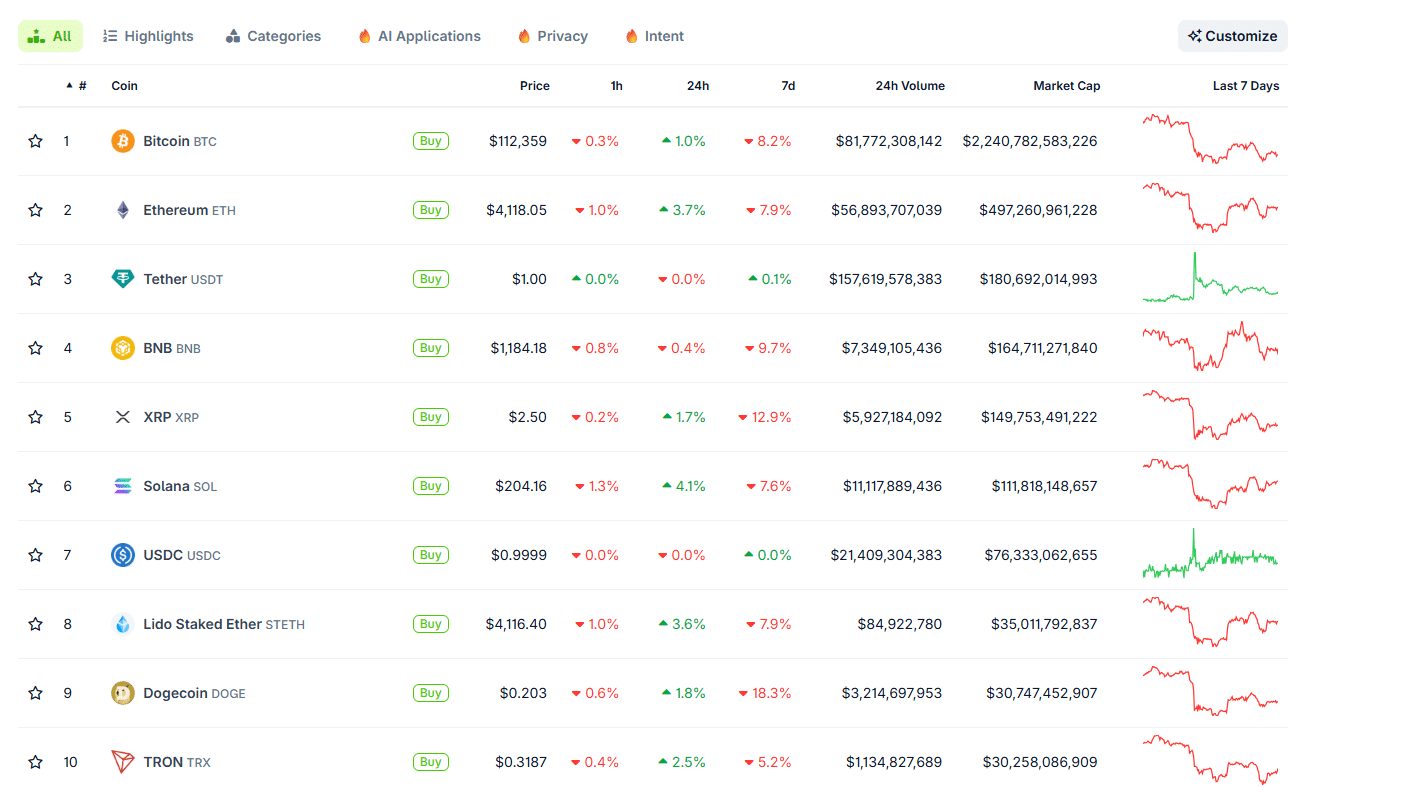This screenshot has width=1413, height=787.
Task: Add Bitcoin to favorites with the star
Action: coord(35,141)
